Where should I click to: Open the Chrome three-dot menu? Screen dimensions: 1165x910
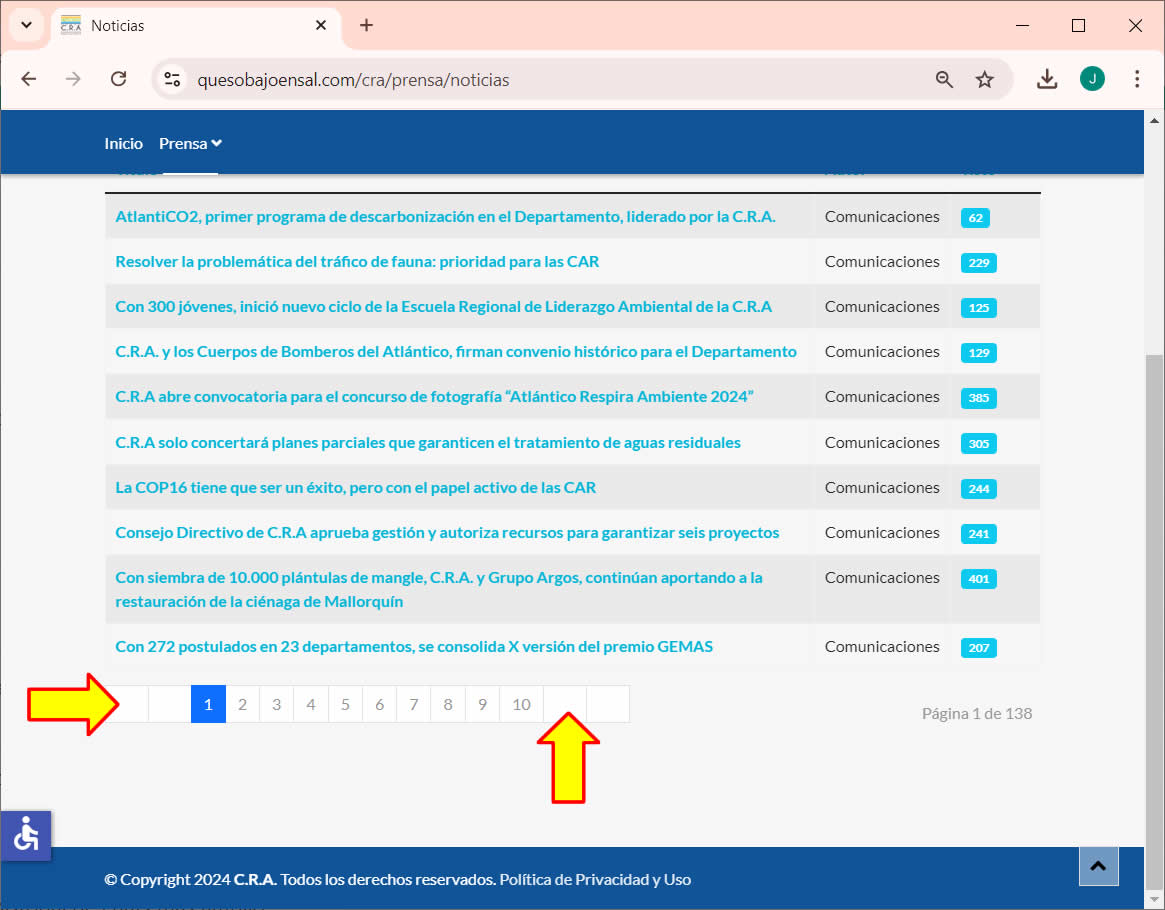(x=1137, y=79)
